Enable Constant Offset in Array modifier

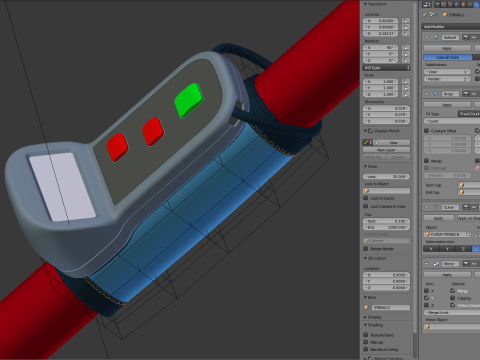pos(426,131)
